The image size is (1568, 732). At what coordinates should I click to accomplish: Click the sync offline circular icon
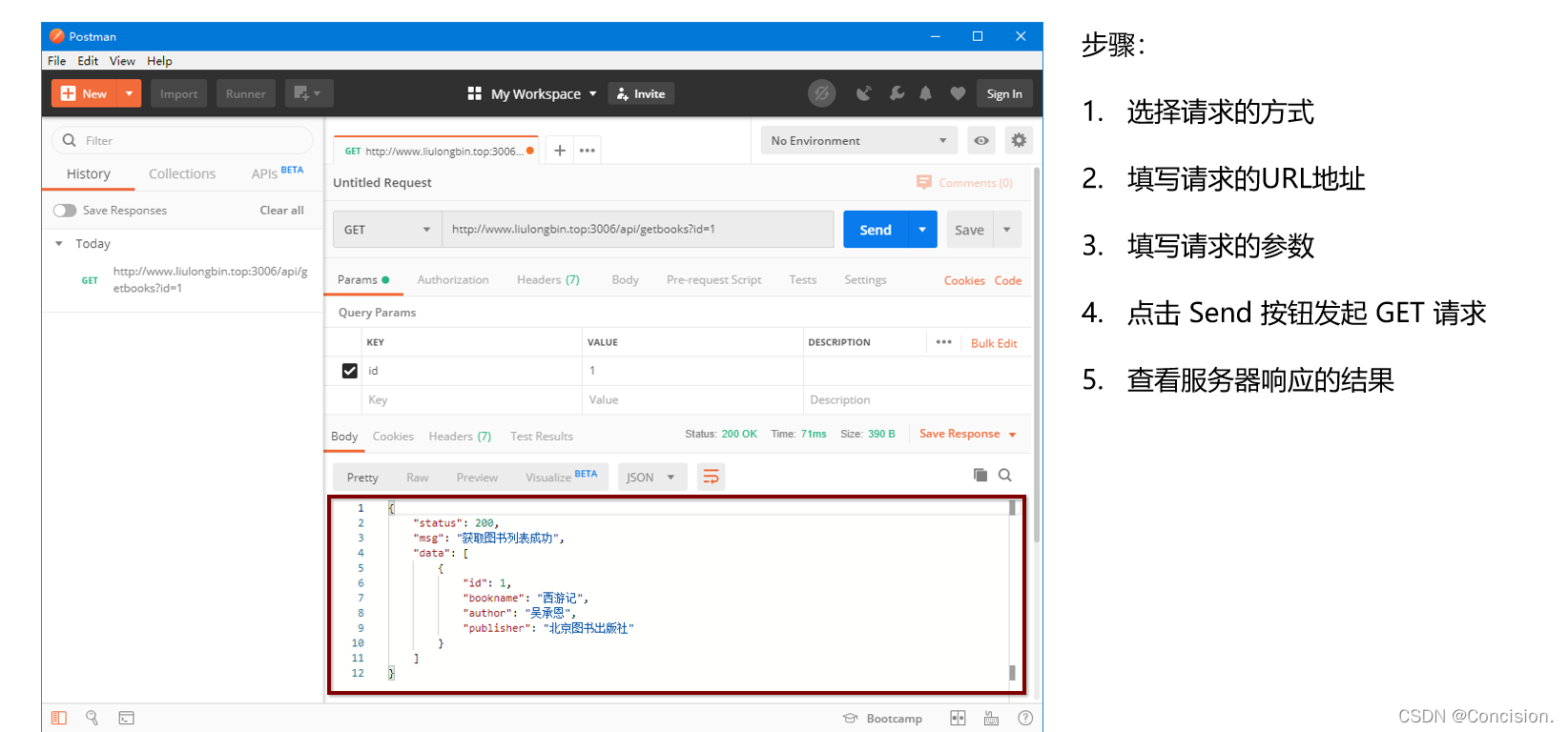pos(821,93)
